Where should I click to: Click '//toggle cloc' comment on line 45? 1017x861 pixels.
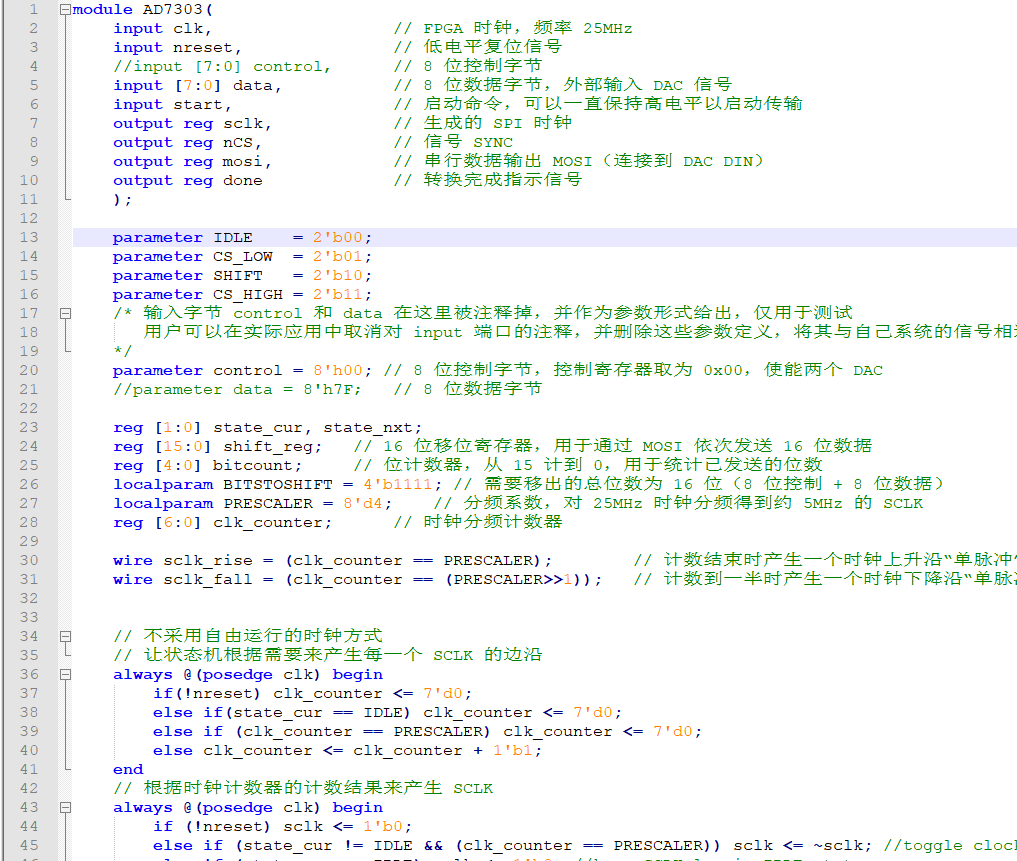pyautogui.click(x=950, y=845)
